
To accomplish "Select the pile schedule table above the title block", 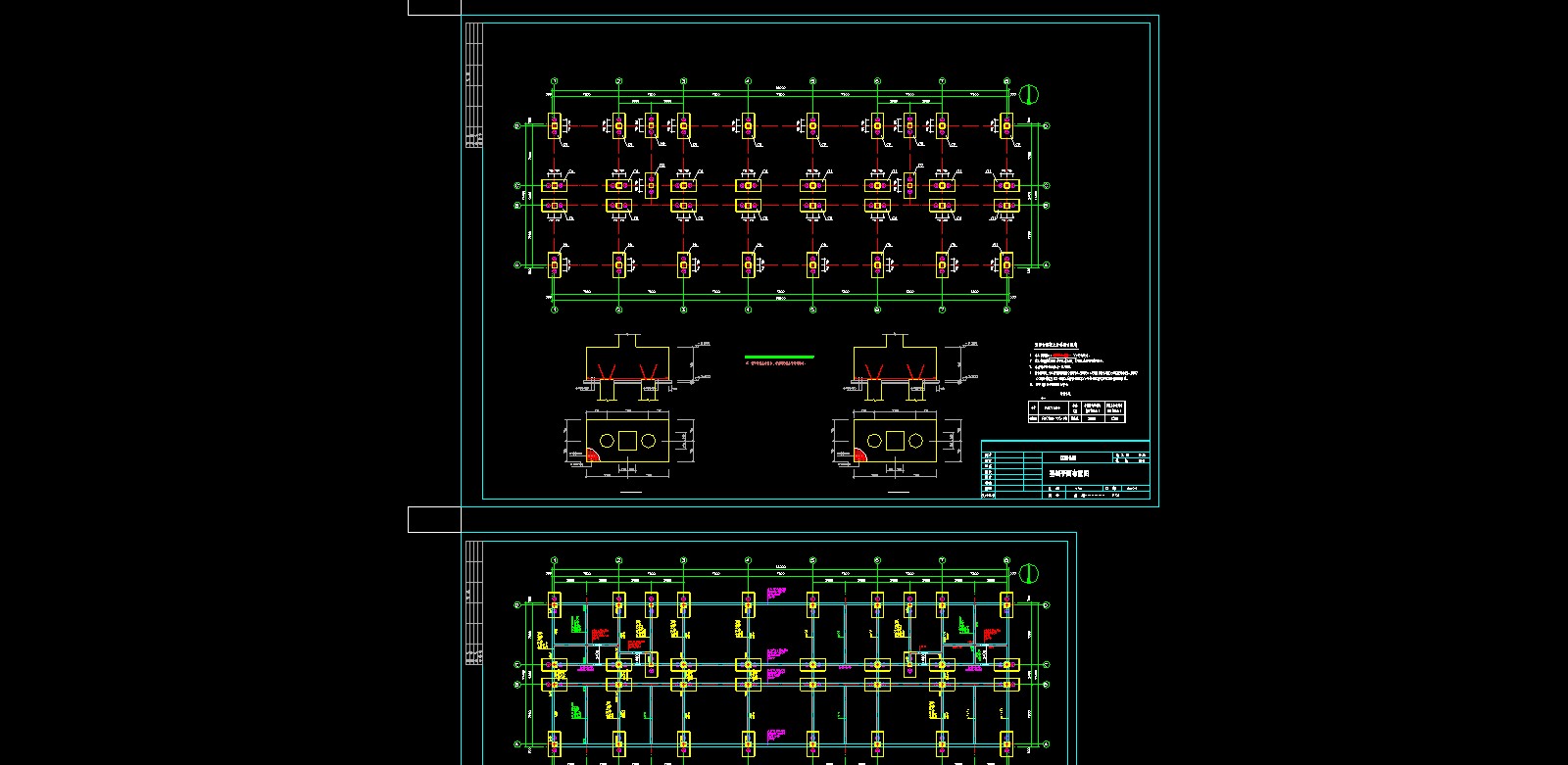I will coord(1075,411).
